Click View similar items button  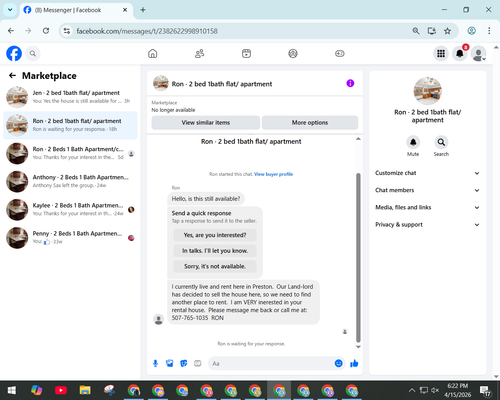(206, 123)
